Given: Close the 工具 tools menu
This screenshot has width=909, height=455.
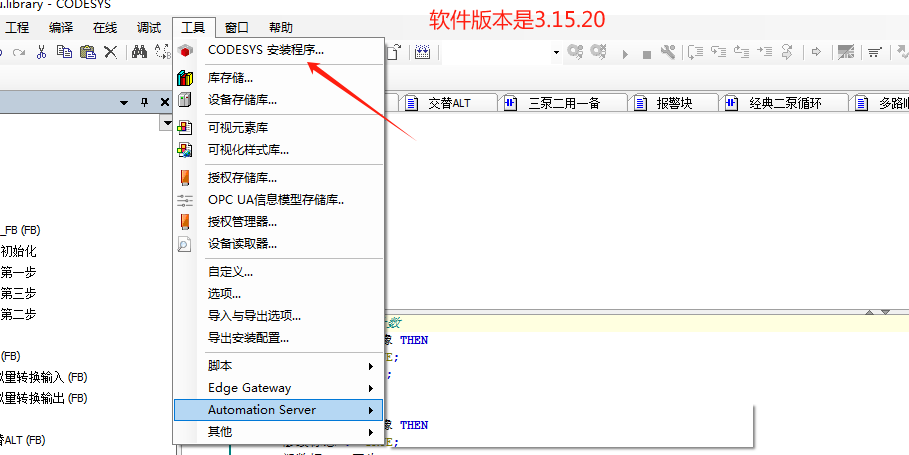Looking at the screenshot, I should (193, 27).
